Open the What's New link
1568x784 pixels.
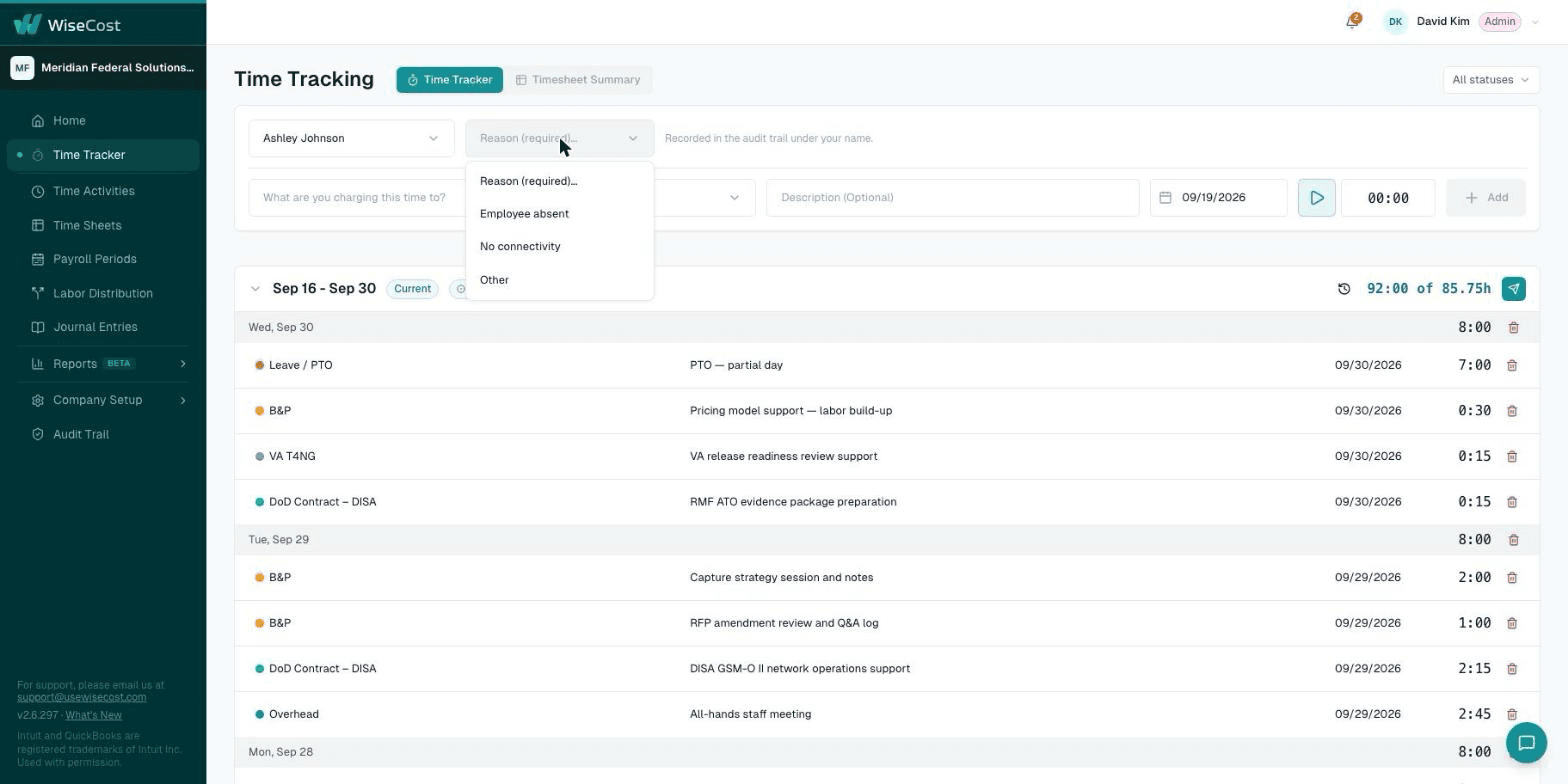(93, 715)
